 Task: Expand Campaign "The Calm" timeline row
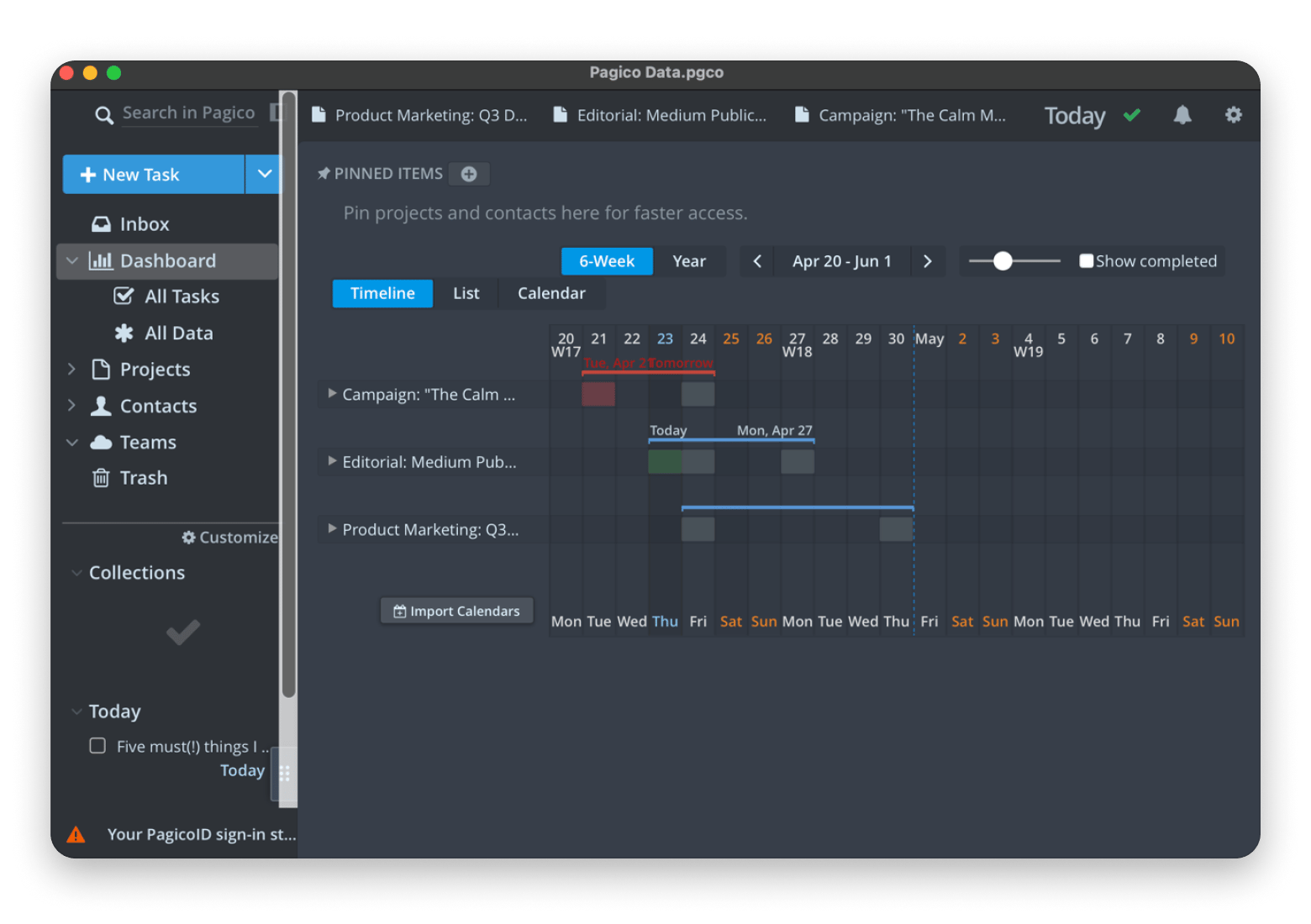click(x=332, y=393)
